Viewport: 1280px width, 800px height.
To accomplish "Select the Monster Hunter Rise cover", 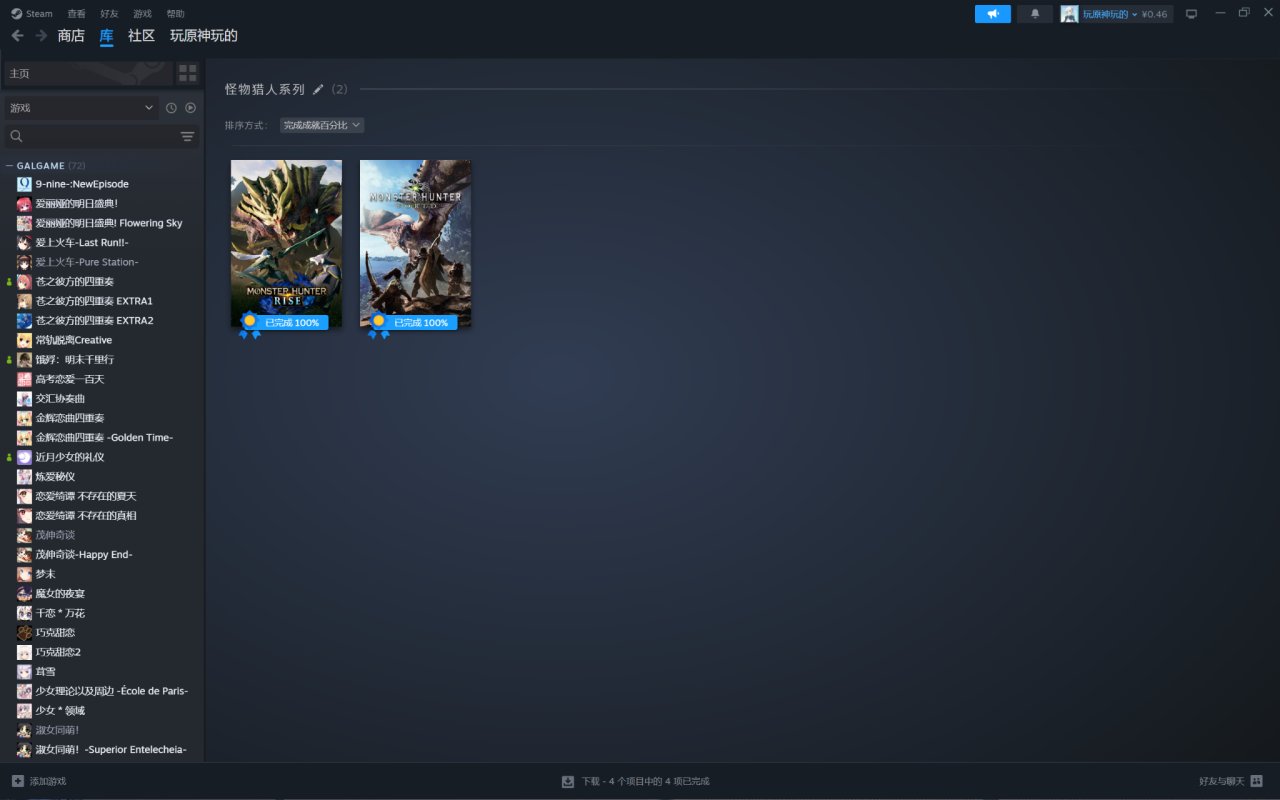I will [x=286, y=243].
